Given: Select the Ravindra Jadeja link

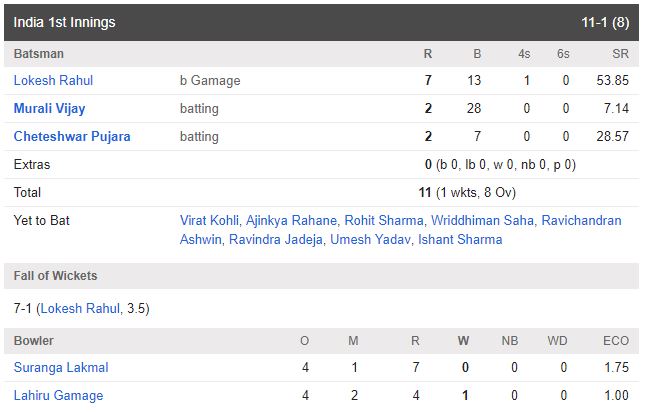Looking at the screenshot, I should point(276,239).
